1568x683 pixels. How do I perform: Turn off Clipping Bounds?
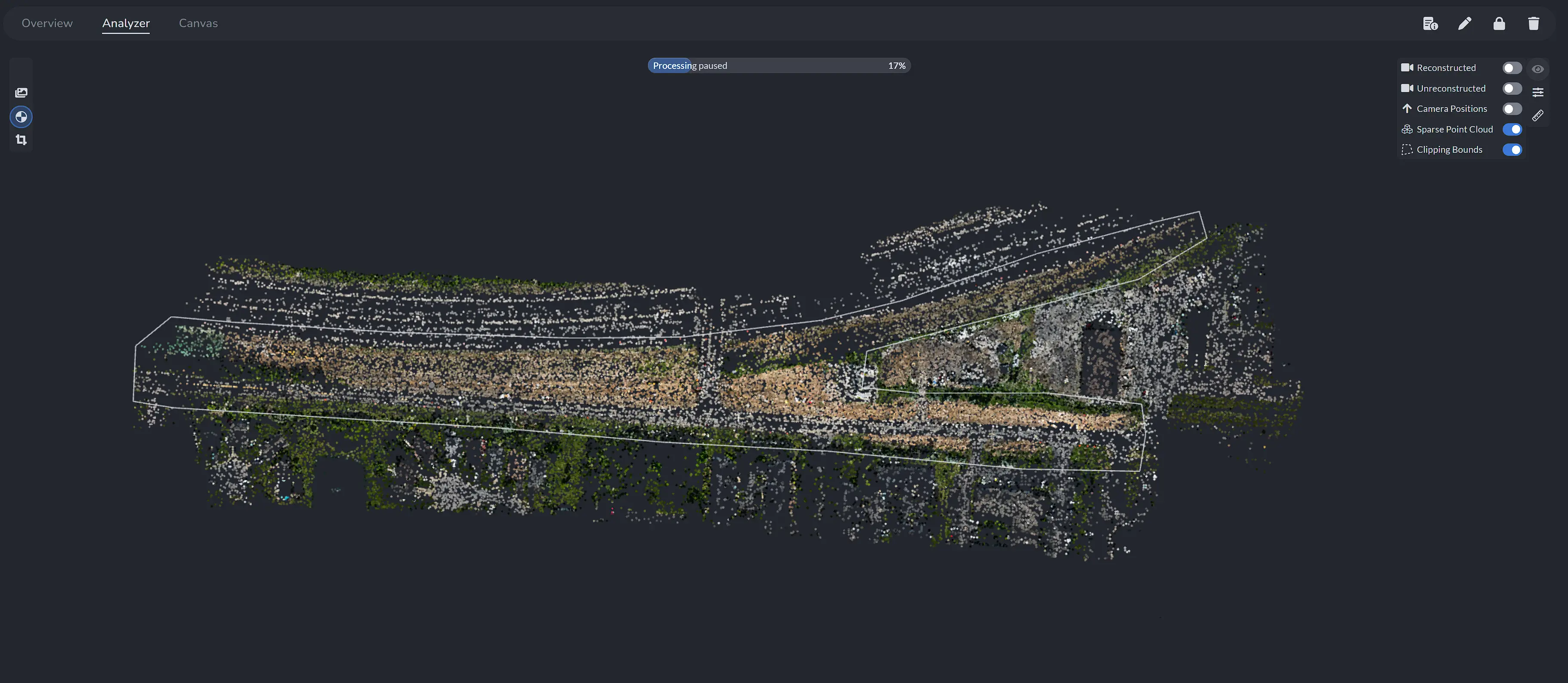point(1512,150)
